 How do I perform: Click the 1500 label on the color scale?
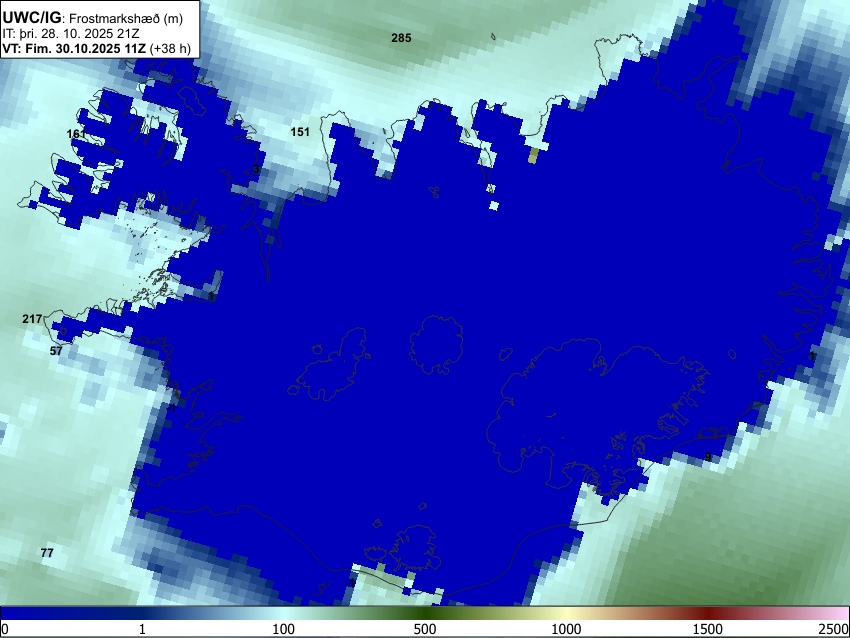[x=708, y=629]
